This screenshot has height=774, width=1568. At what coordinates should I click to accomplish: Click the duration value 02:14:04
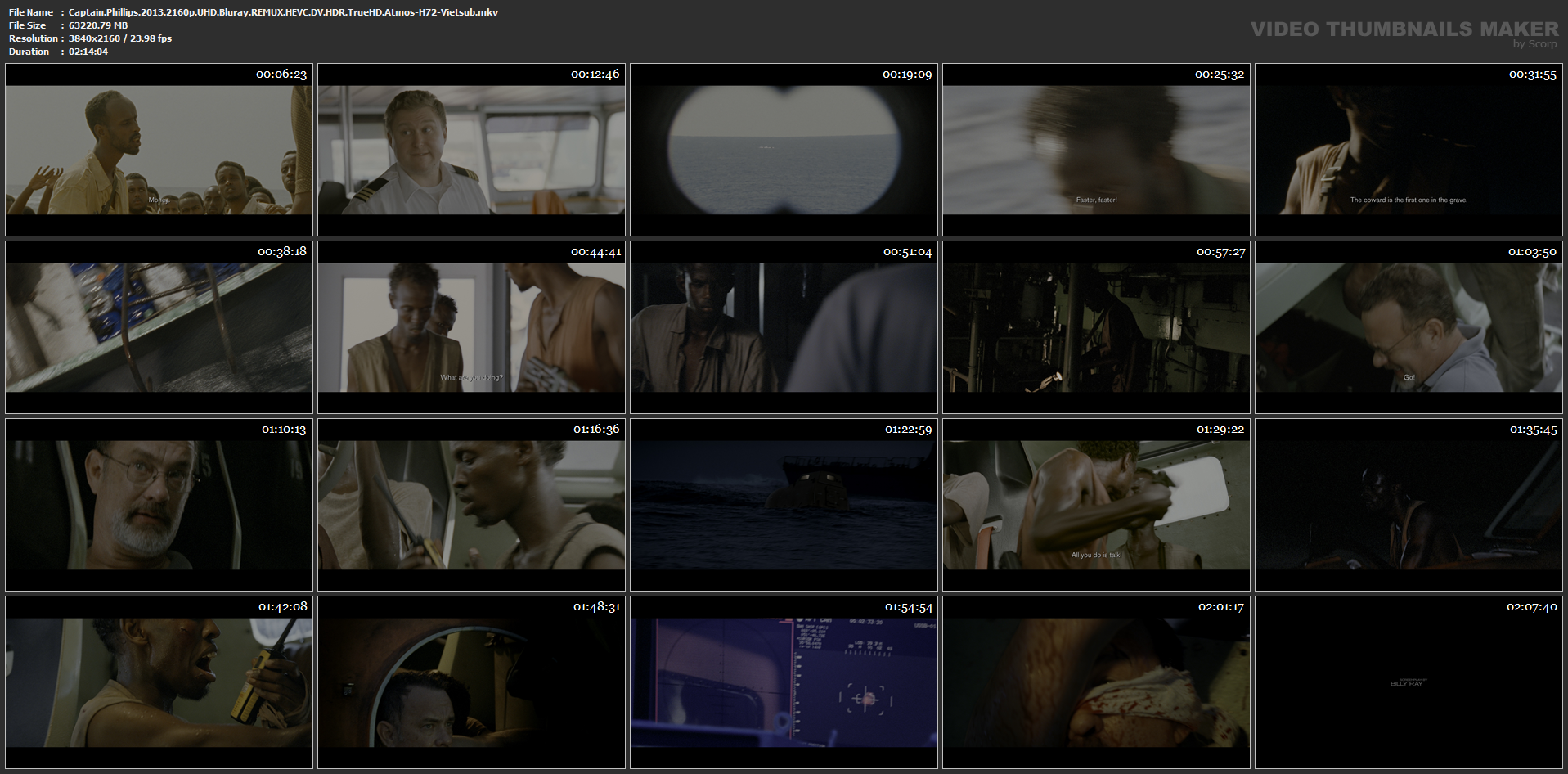88,52
